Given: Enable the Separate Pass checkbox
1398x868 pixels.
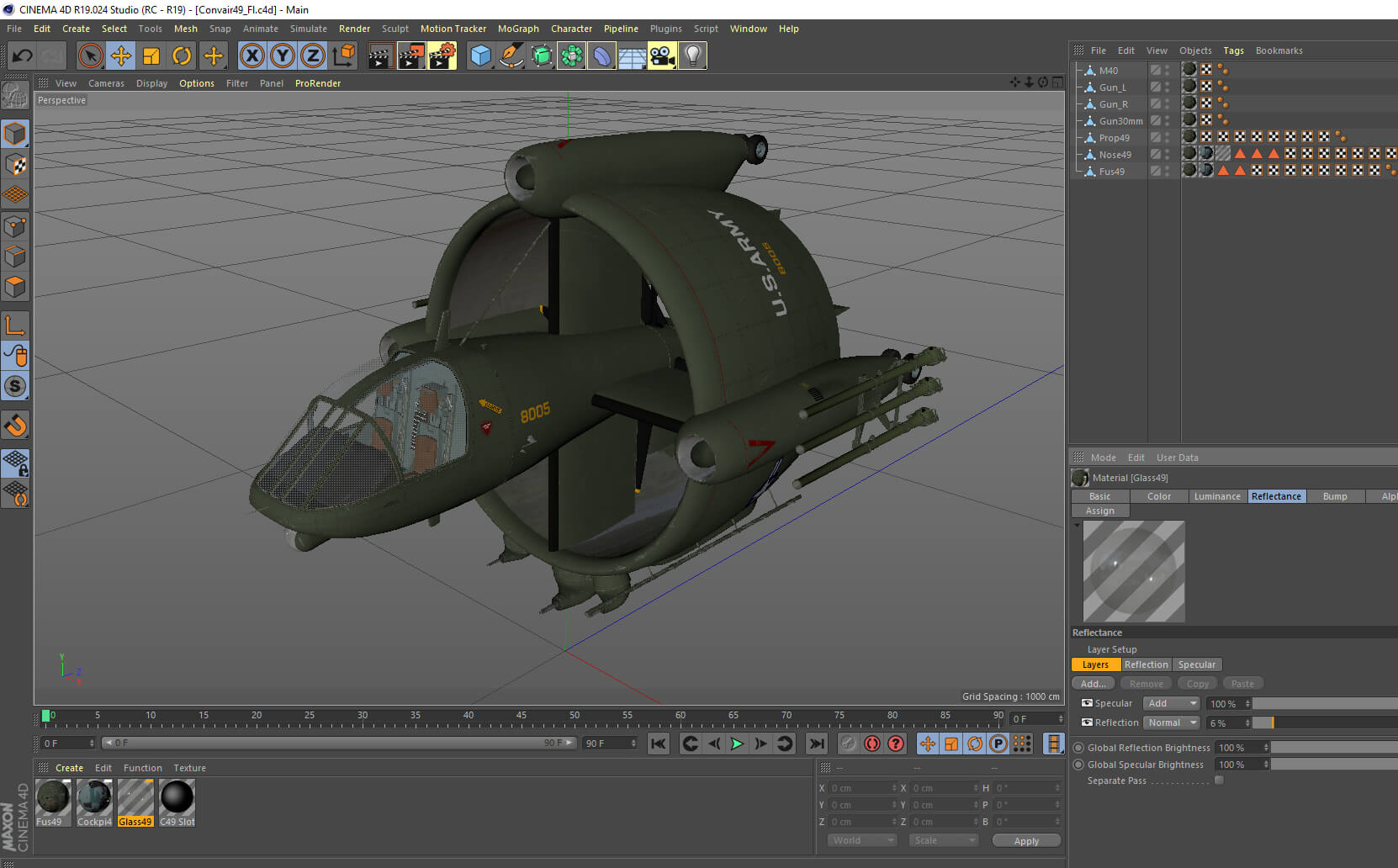Looking at the screenshot, I should tap(1219, 781).
